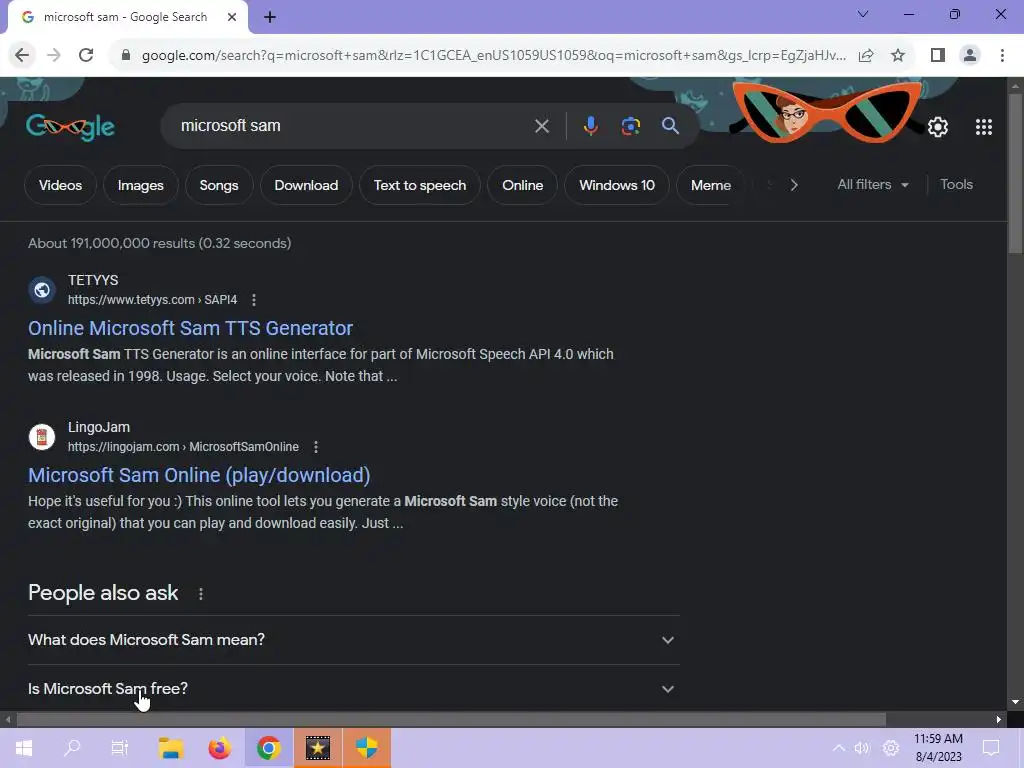Search by image with the Google Lens icon
Viewport: 1024px width, 768px height.
coord(630,125)
